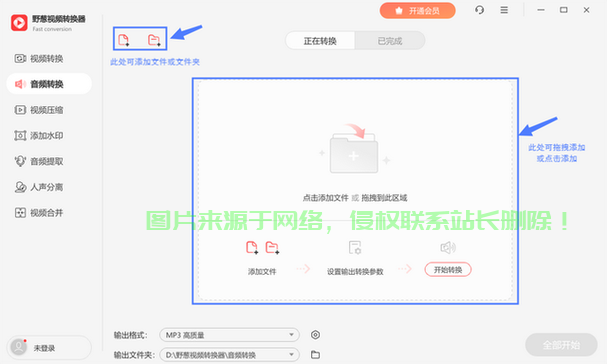The height and width of the screenshot is (364, 607).
Task: Click the app logo icon
Action: coord(19,23)
